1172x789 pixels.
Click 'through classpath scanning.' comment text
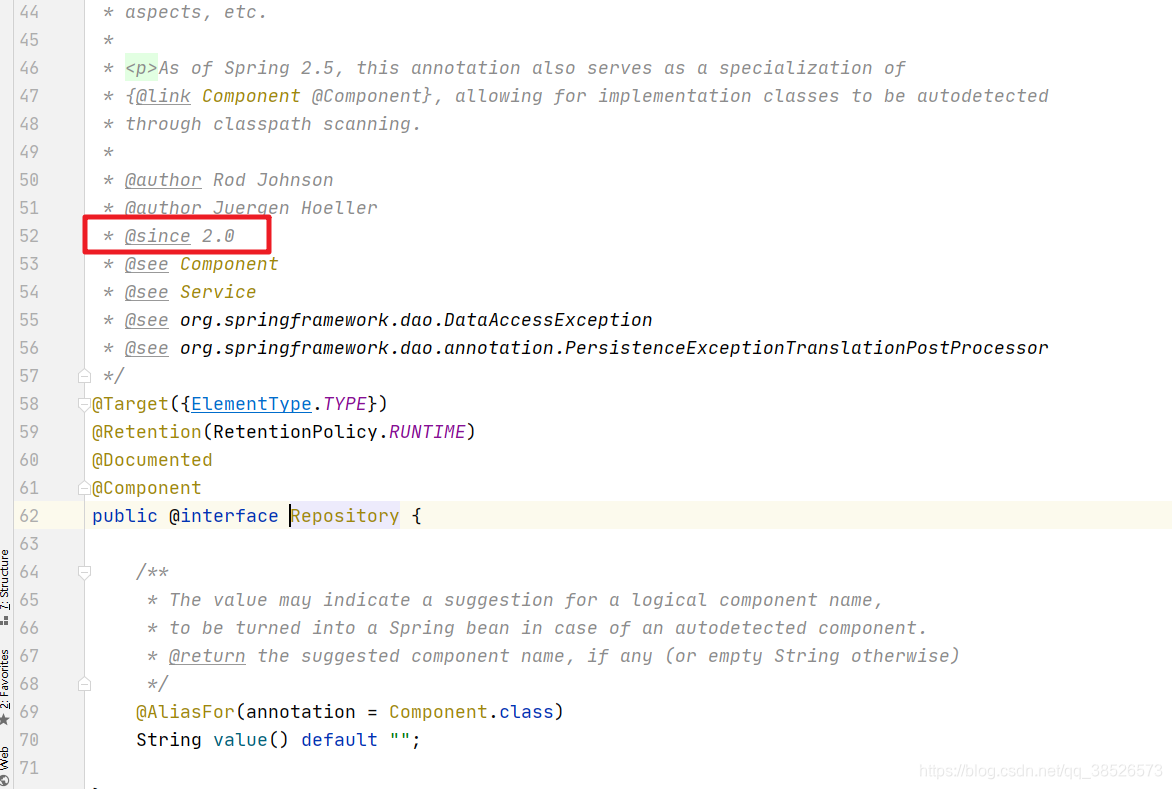point(273,124)
